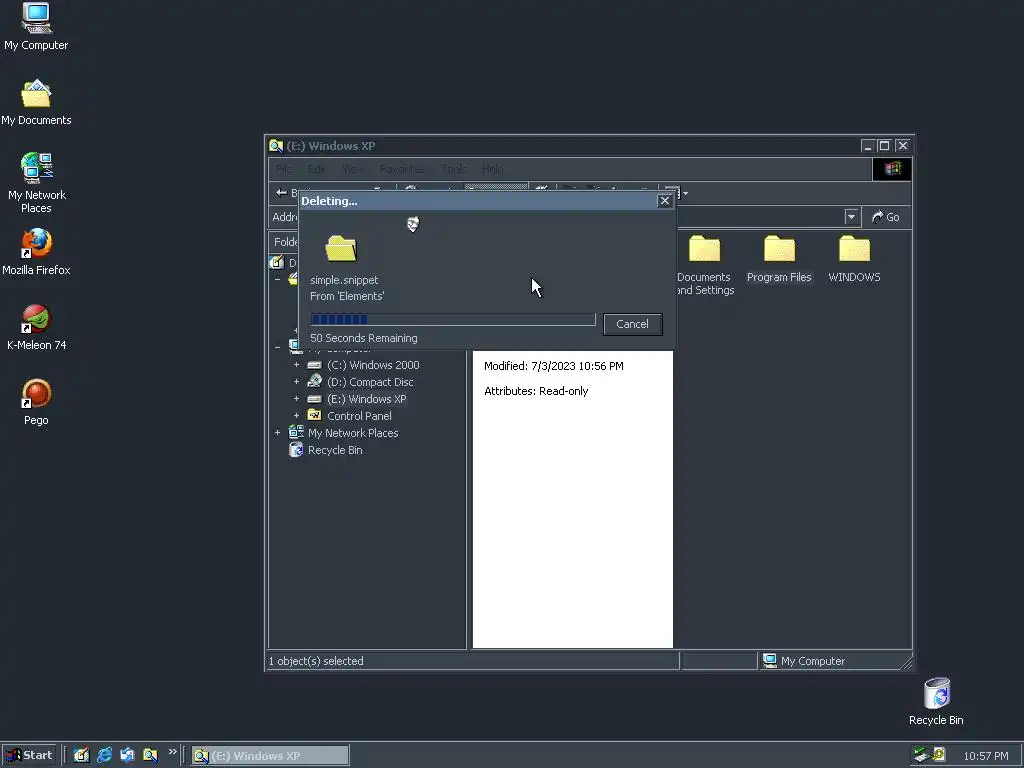Screen dimensions: 1024x768
Task: Expand (E:) Windows XP tree node
Action: [x=296, y=399]
